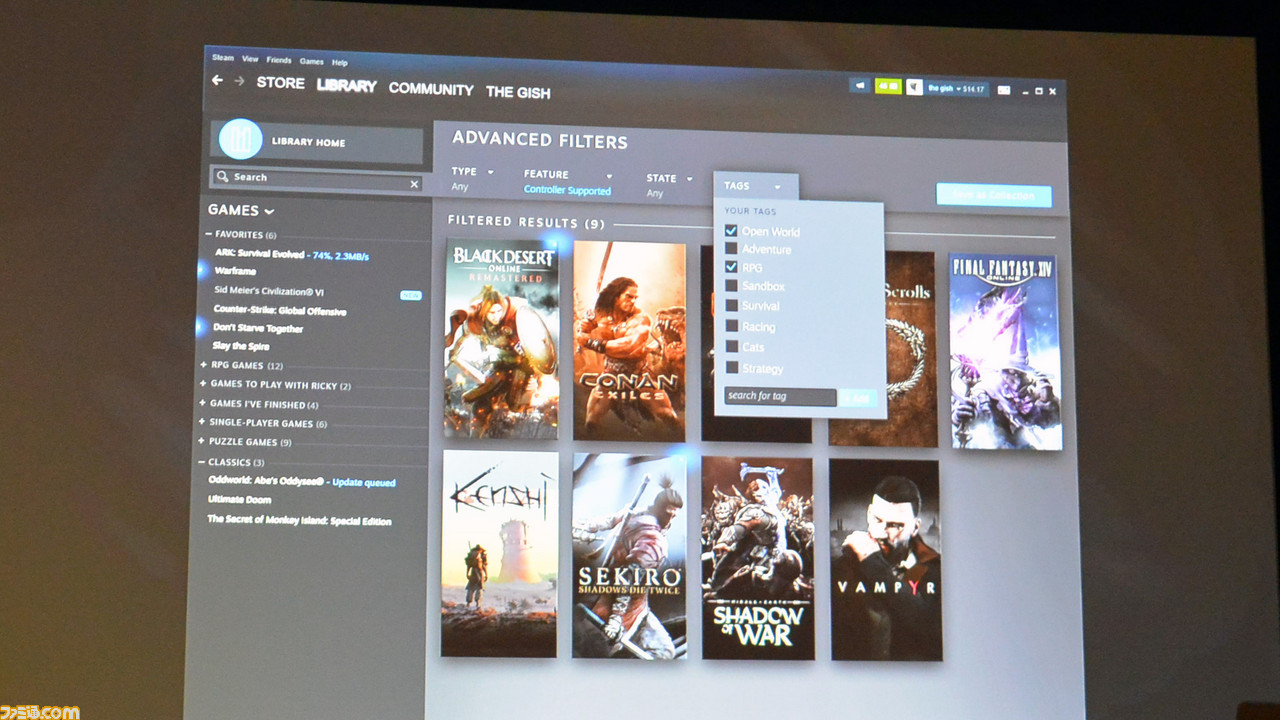Select Slay the Spire
Screen dimensions: 1280x720
240,346
